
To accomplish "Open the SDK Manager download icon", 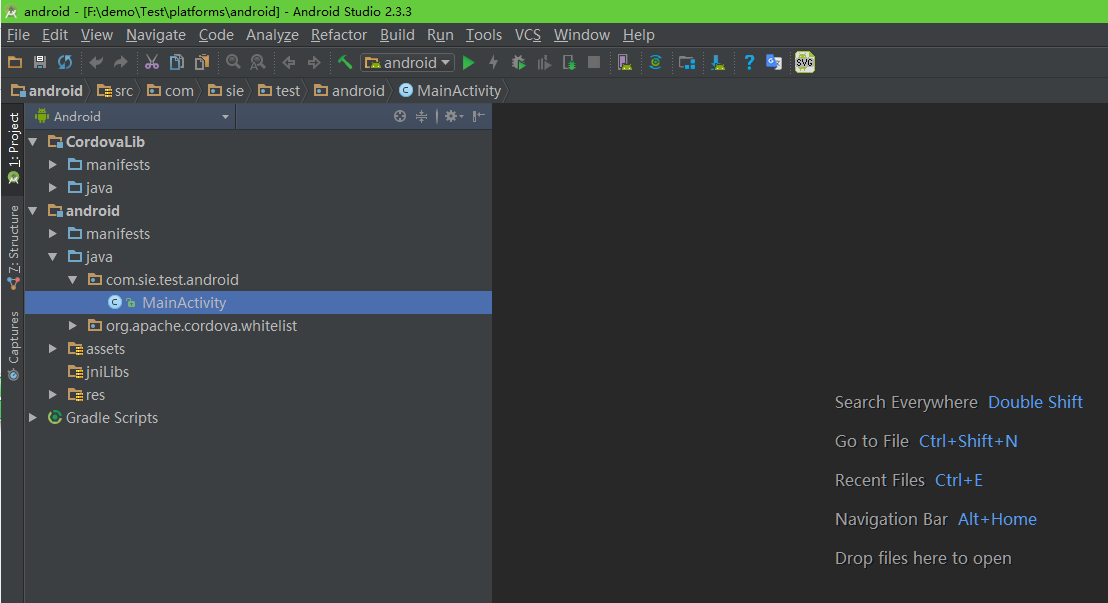I will coord(718,62).
